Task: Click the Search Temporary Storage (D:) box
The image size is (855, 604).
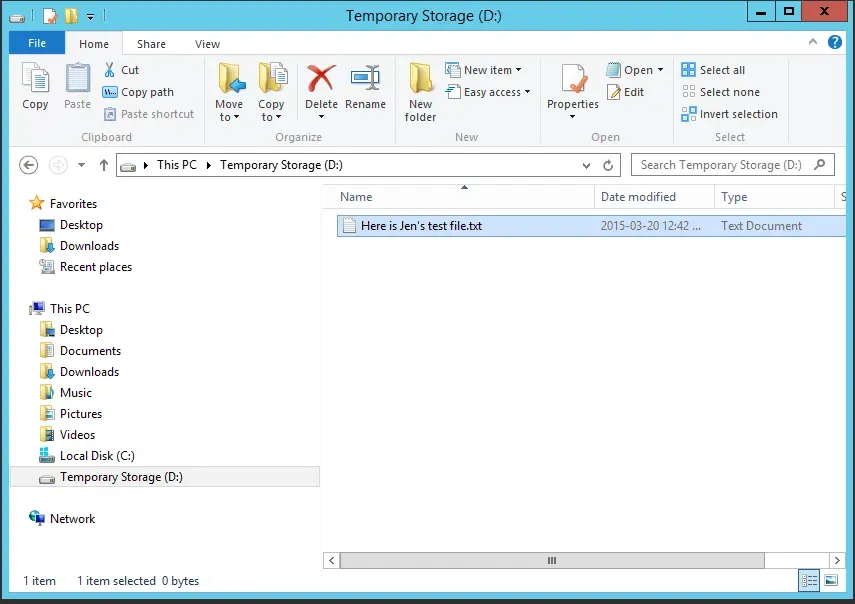Action: click(x=724, y=165)
